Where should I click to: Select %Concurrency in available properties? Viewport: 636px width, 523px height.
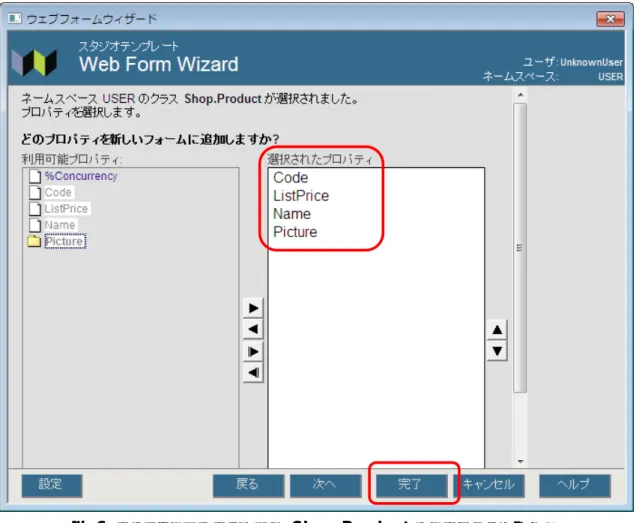[81, 176]
